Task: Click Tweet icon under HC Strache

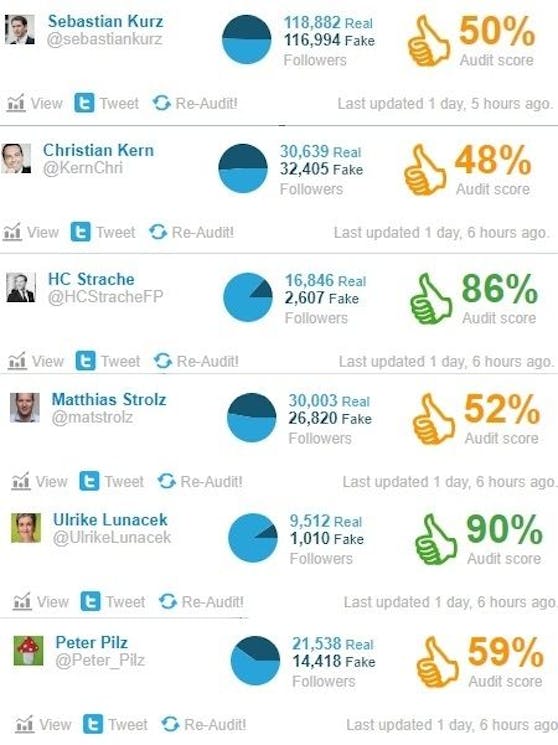Action: tap(86, 361)
